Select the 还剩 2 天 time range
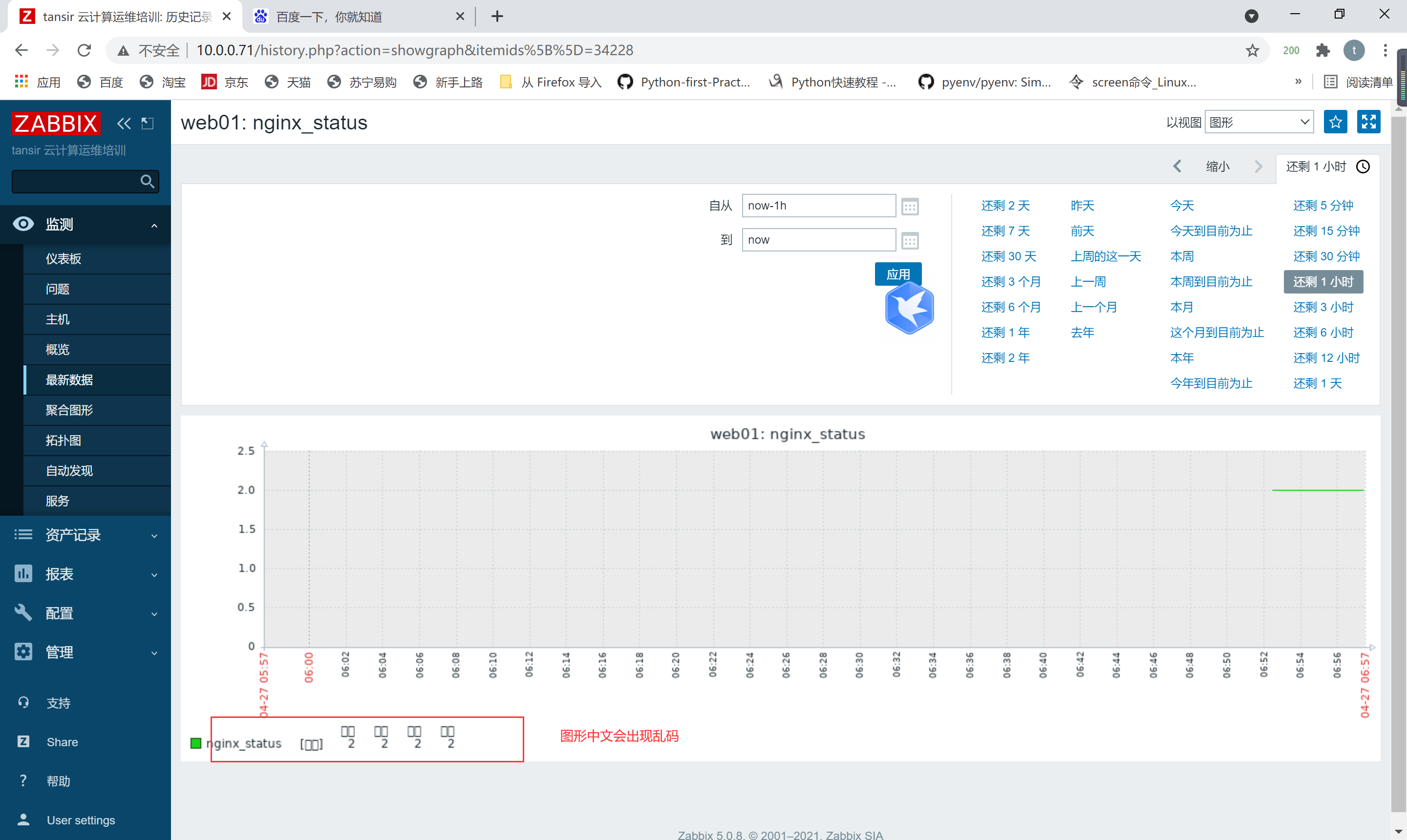Screen dimensions: 1407x840 1005,206
